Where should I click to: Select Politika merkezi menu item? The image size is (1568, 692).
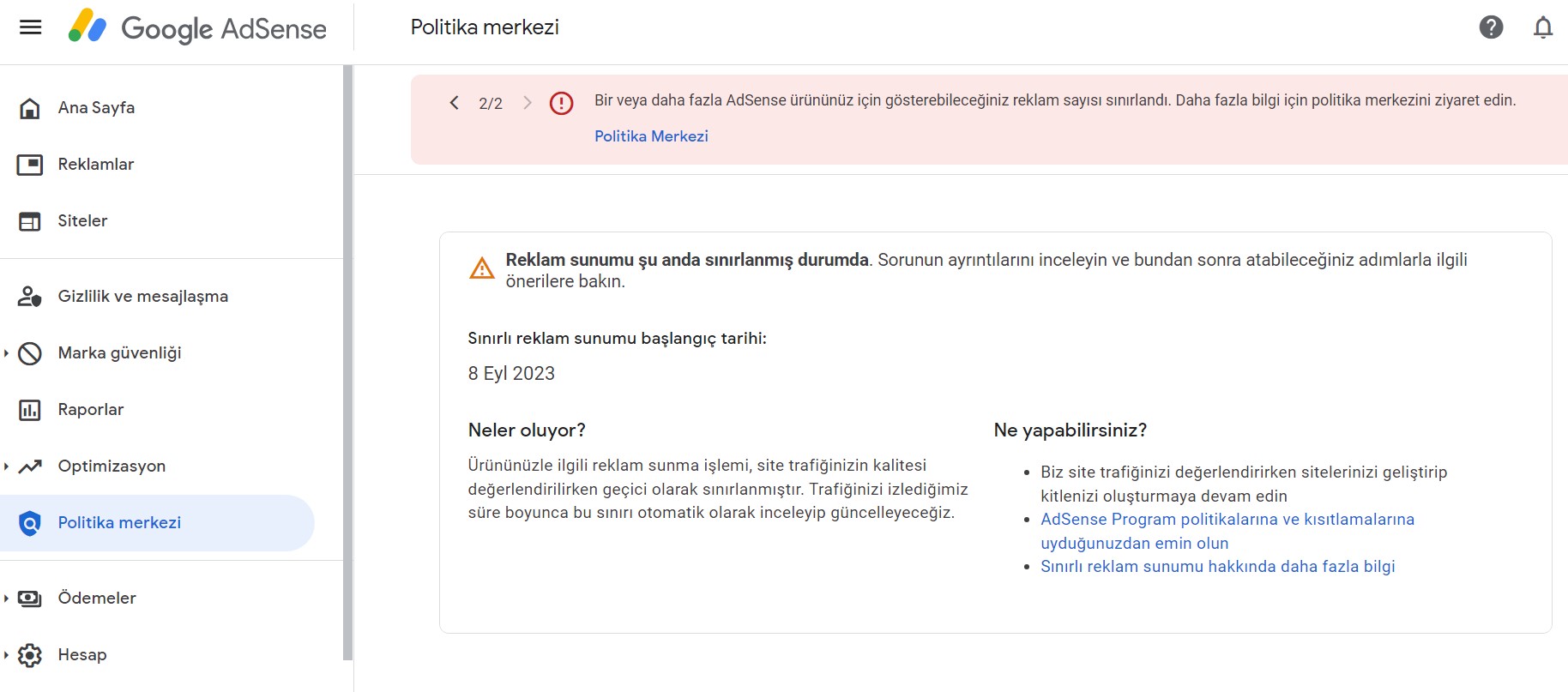tap(157, 523)
